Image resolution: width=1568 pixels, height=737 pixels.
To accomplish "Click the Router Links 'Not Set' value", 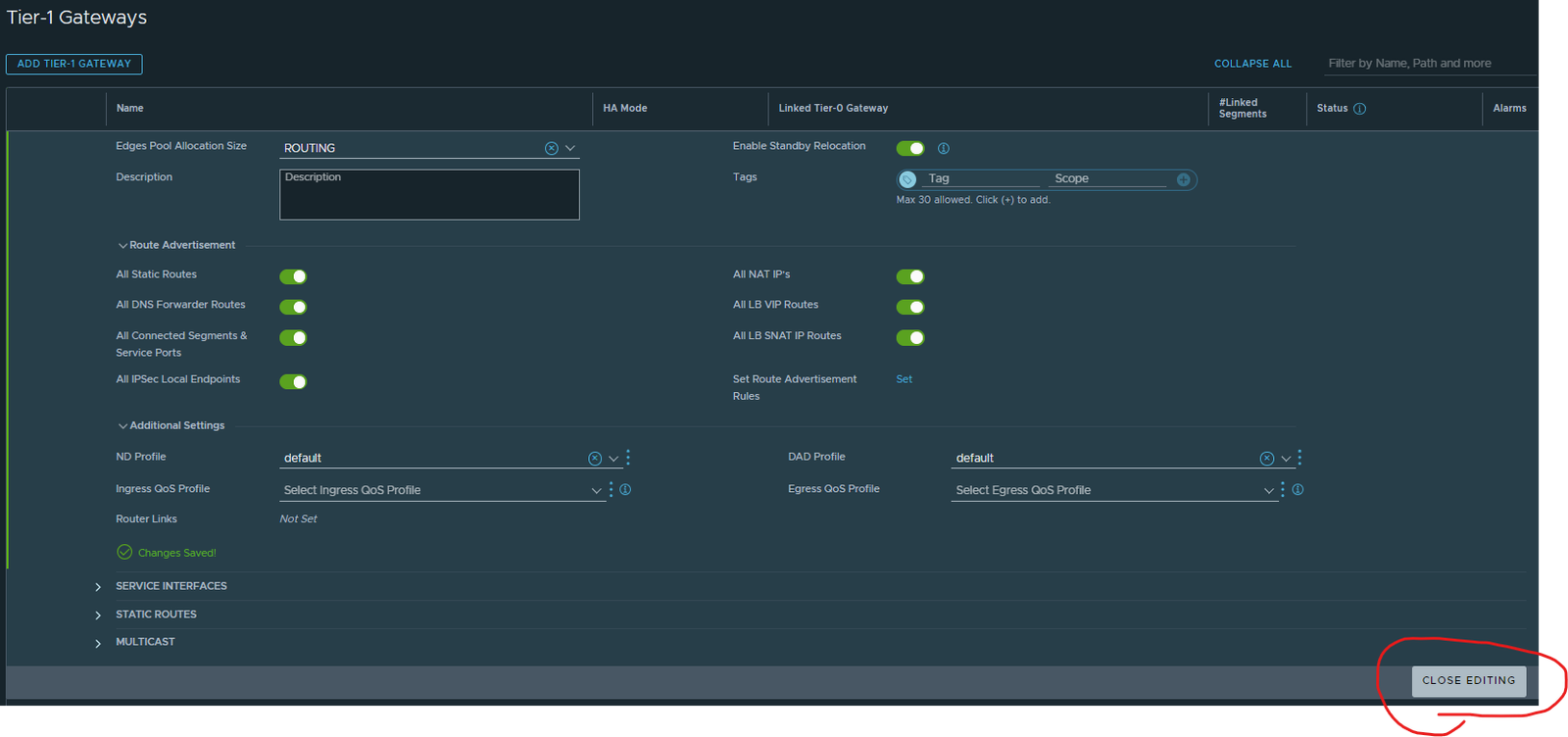I will pos(299,519).
